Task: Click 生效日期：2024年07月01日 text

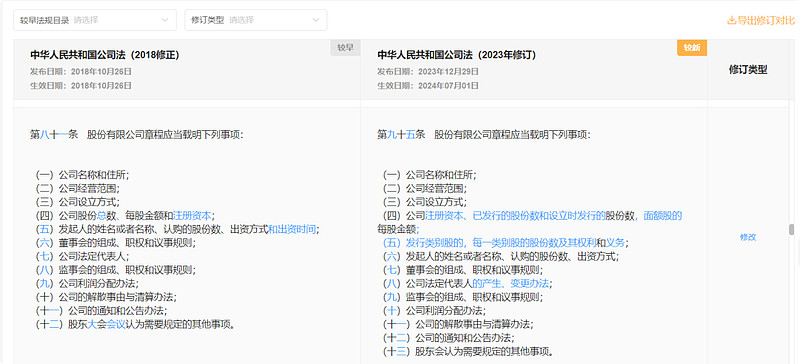Action: pyautogui.click(x=428, y=85)
